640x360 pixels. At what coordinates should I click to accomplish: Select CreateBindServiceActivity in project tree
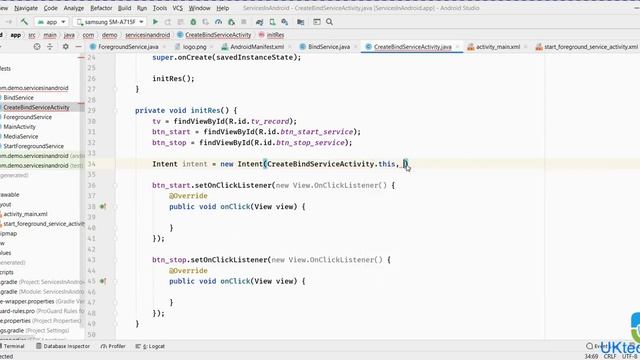click(x=36, y=107)
